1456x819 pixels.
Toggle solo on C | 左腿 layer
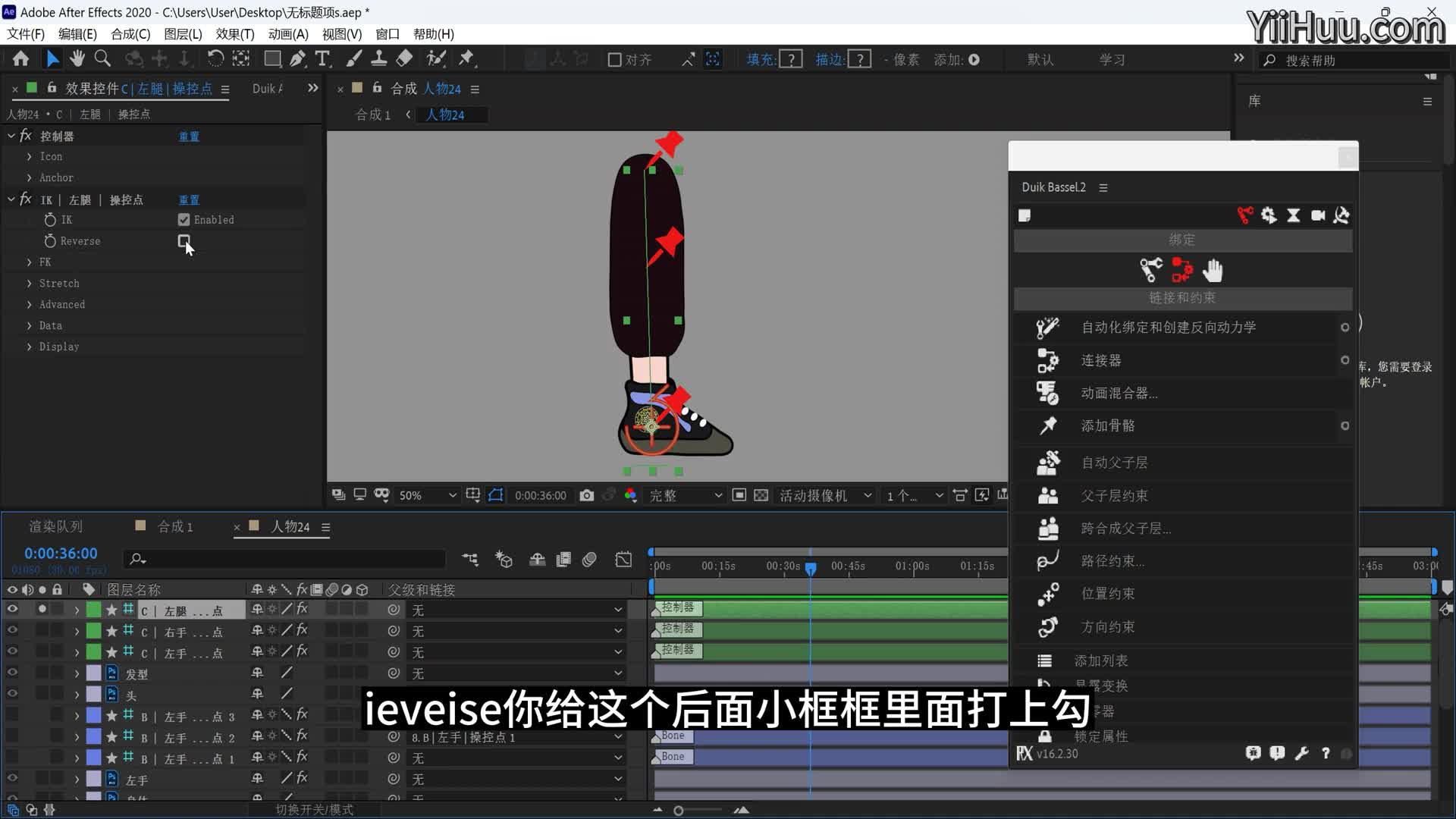[42, 609]
